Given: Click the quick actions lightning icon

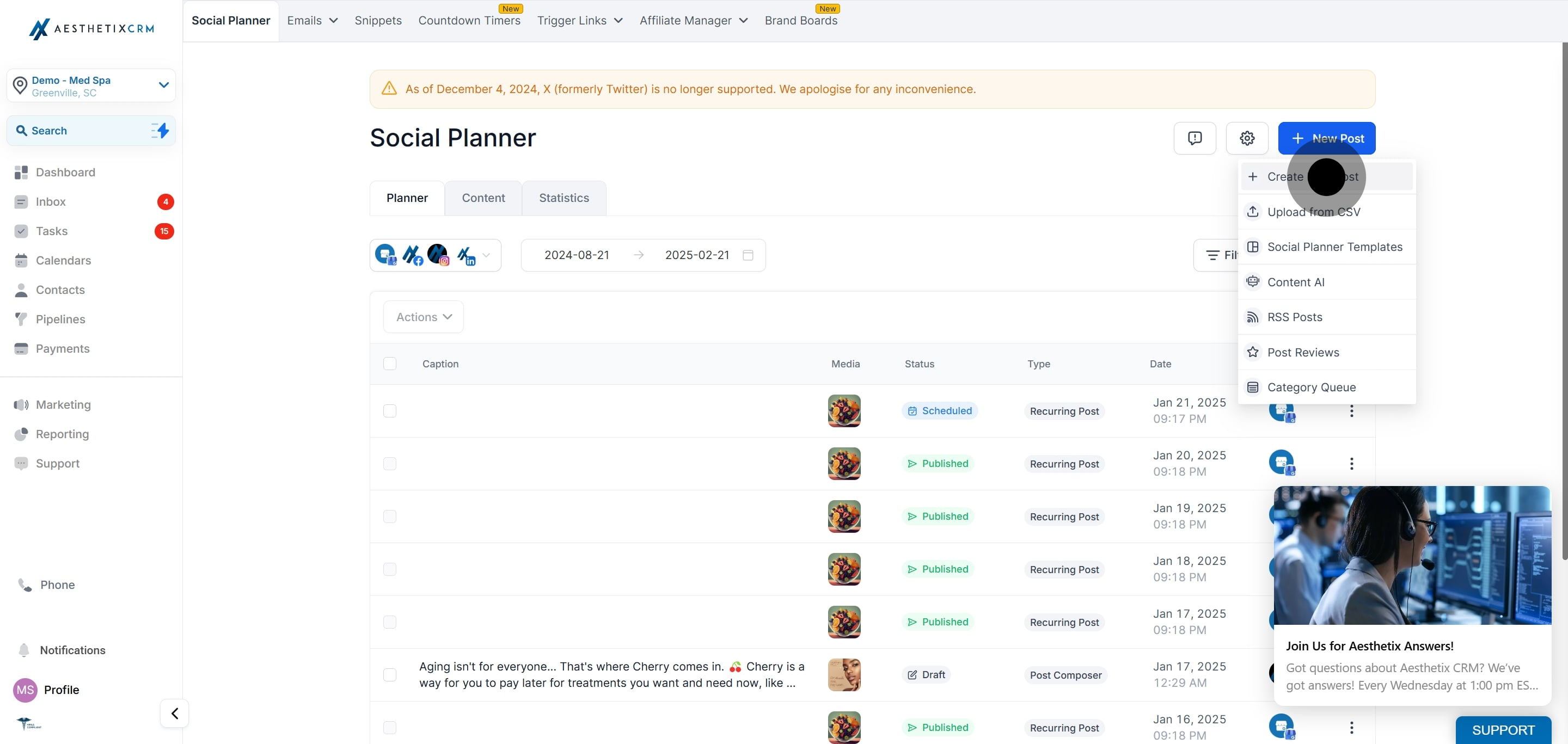Looking at the screenshot, I should pos(160,130).
